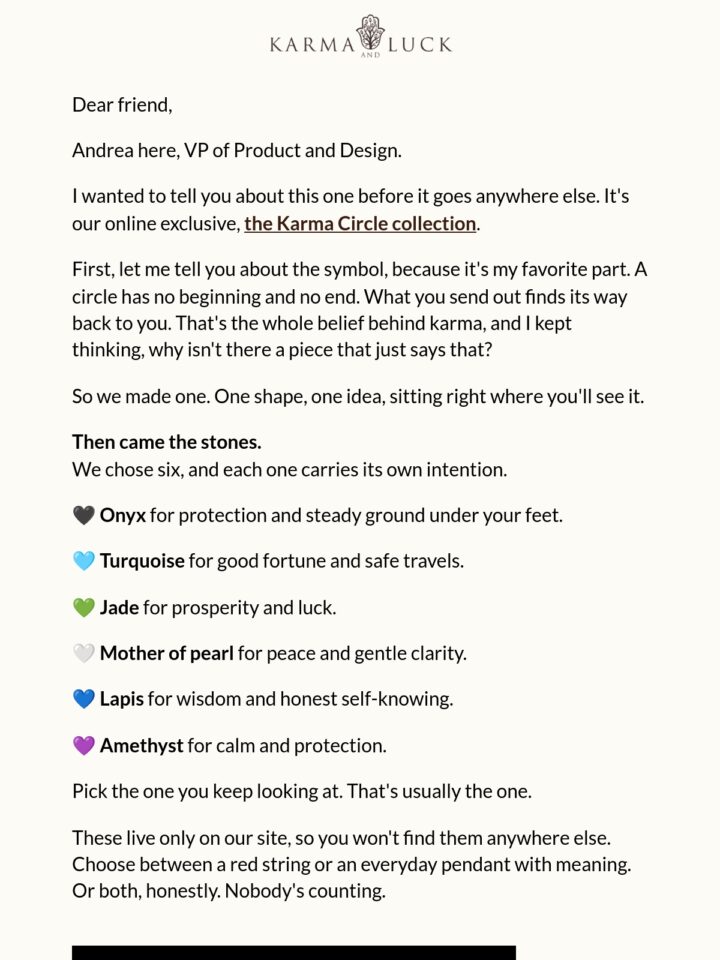Click the black button at the bottom
The height and width of the screenshot is (960, 720).
(x=294, y=953)
